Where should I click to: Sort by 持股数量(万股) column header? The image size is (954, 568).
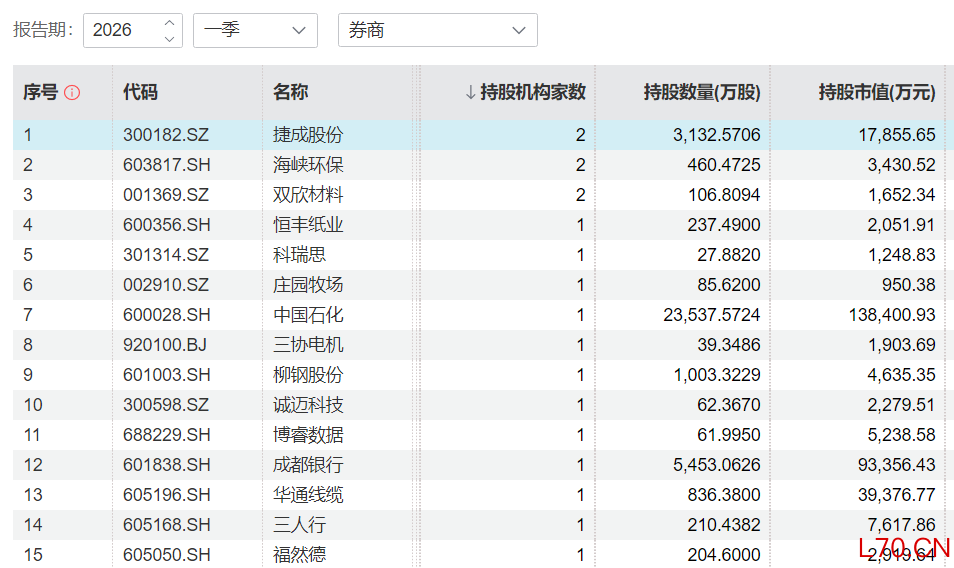[702, 92]
